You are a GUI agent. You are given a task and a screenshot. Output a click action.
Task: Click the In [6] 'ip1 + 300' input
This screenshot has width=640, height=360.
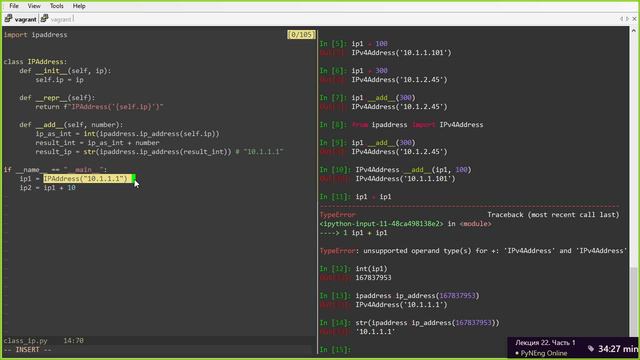[x=369, y=71]
